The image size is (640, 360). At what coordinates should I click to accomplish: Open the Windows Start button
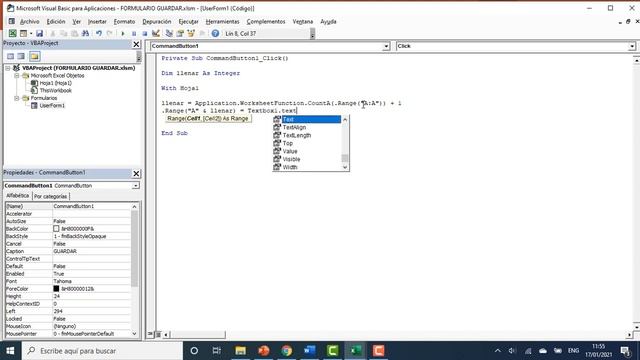11,351
